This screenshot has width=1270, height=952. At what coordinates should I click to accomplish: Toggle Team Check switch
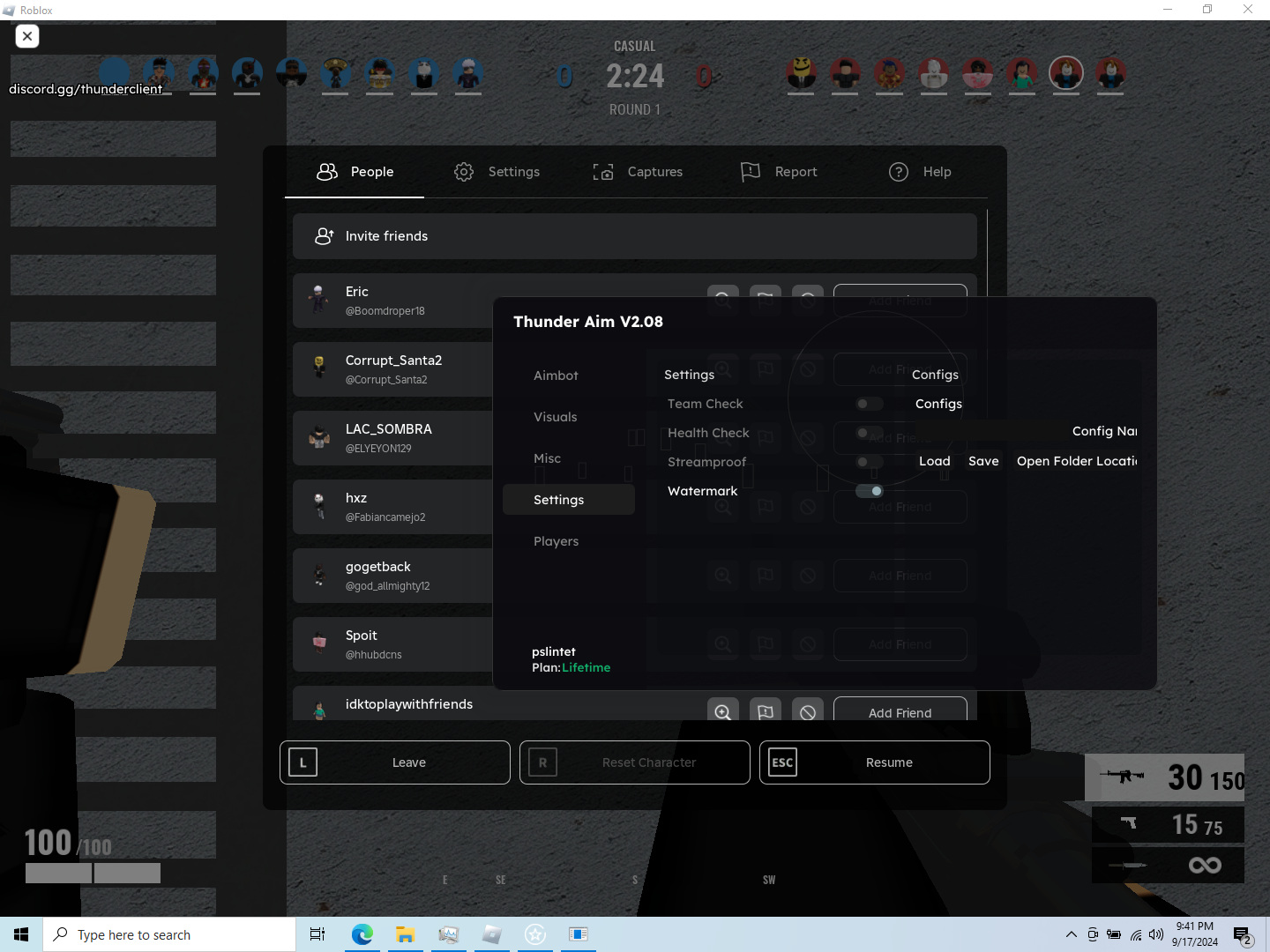[x=870, y=404]
